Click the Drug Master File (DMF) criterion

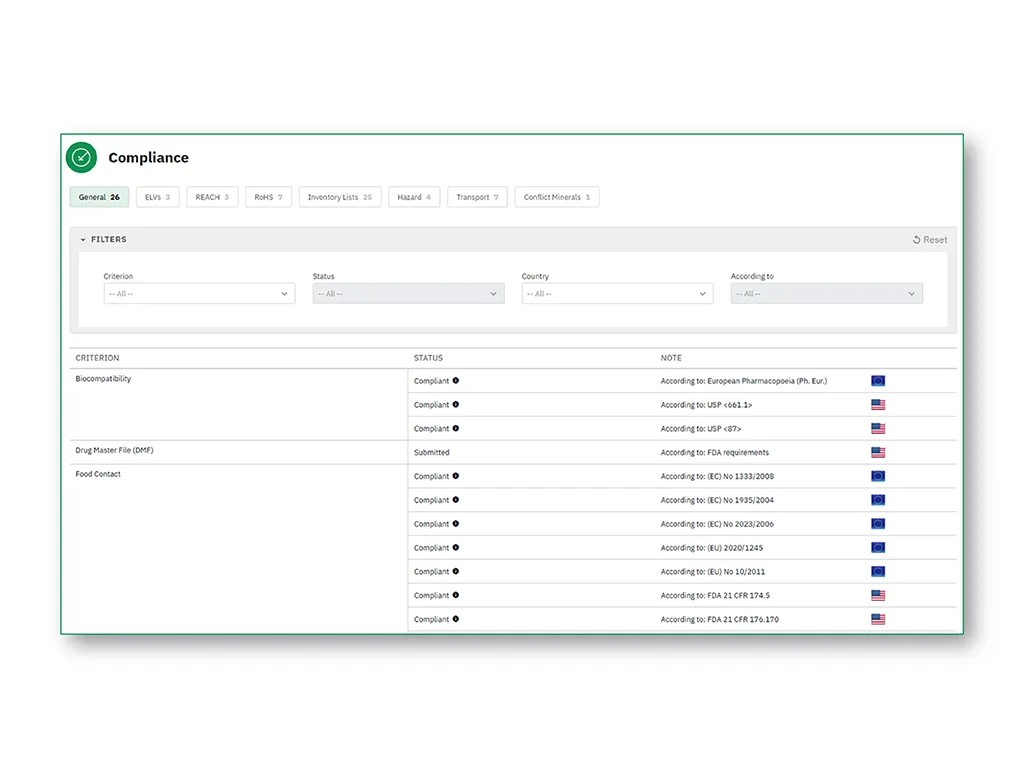[x=114, y=451]
